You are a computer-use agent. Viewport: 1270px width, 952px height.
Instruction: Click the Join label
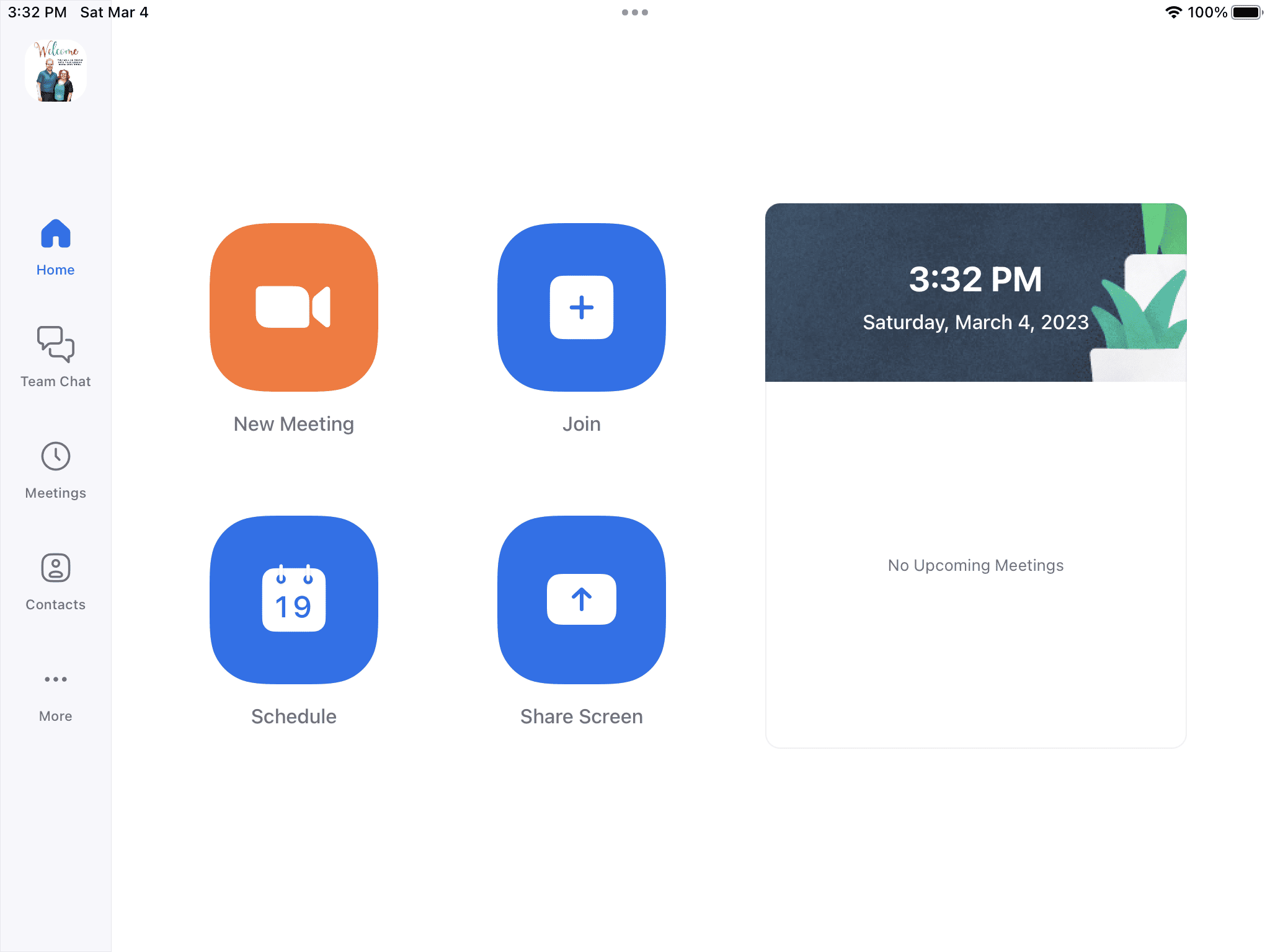pyautogui.click(x=582, y=424)
